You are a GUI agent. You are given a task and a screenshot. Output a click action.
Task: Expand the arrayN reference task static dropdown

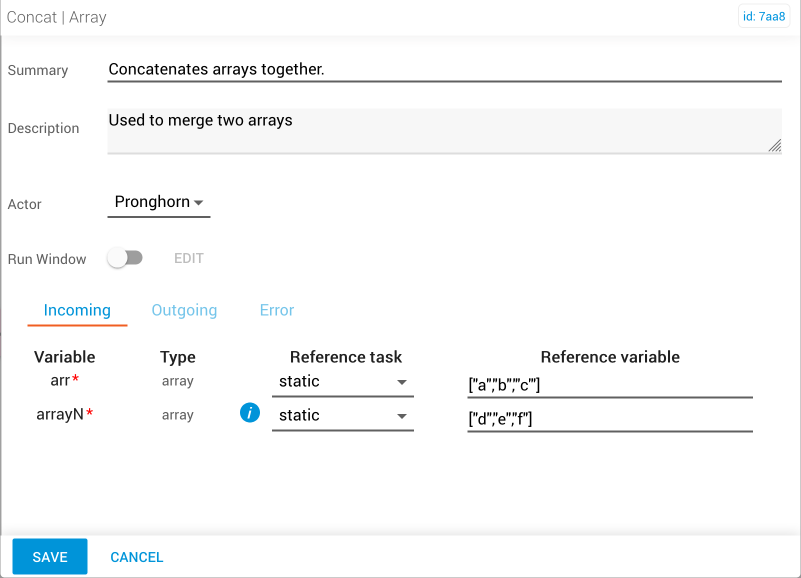click(x=343, y=416)
